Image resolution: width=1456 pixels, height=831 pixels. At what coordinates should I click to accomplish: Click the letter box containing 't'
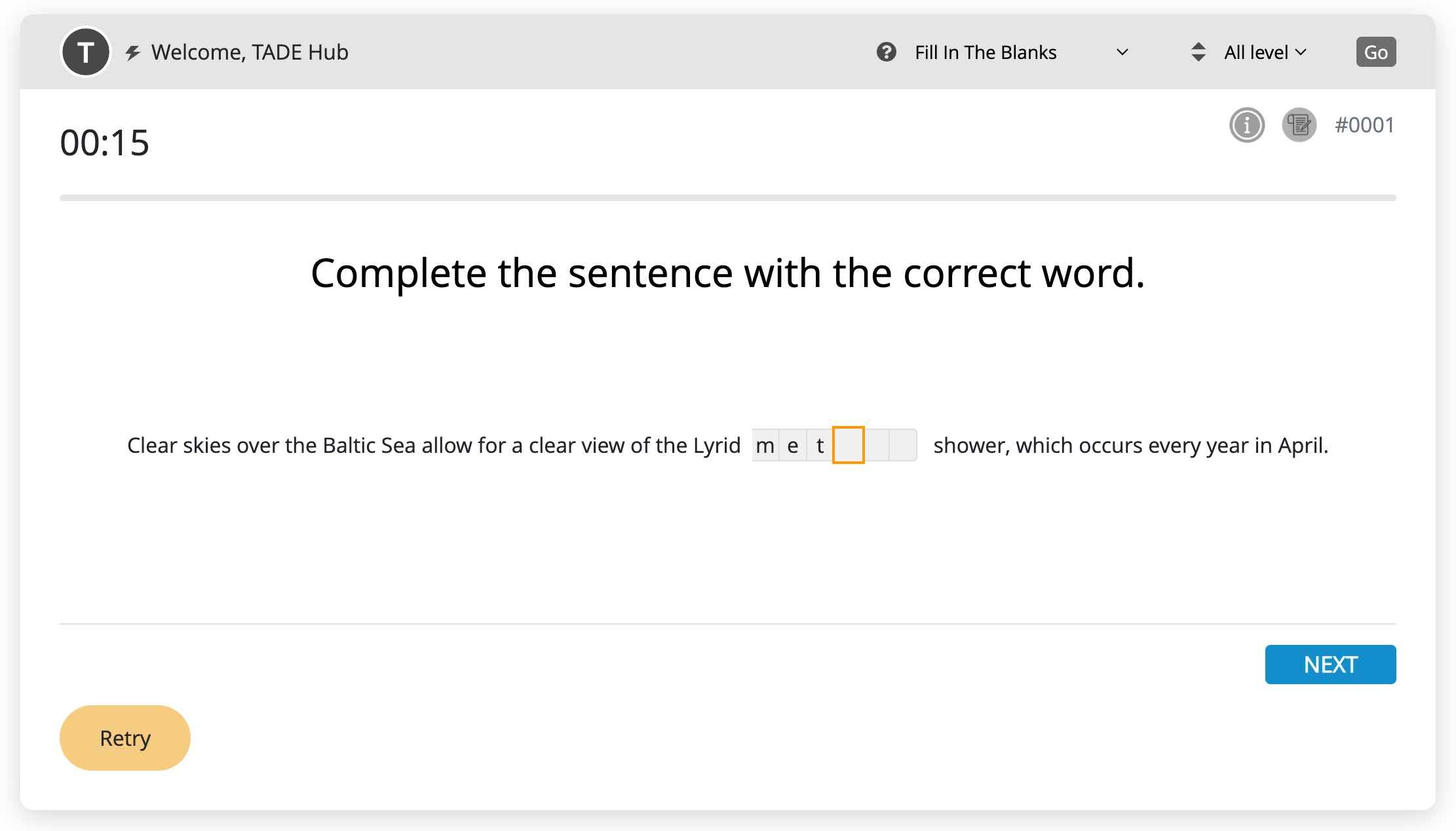point(820,445)
